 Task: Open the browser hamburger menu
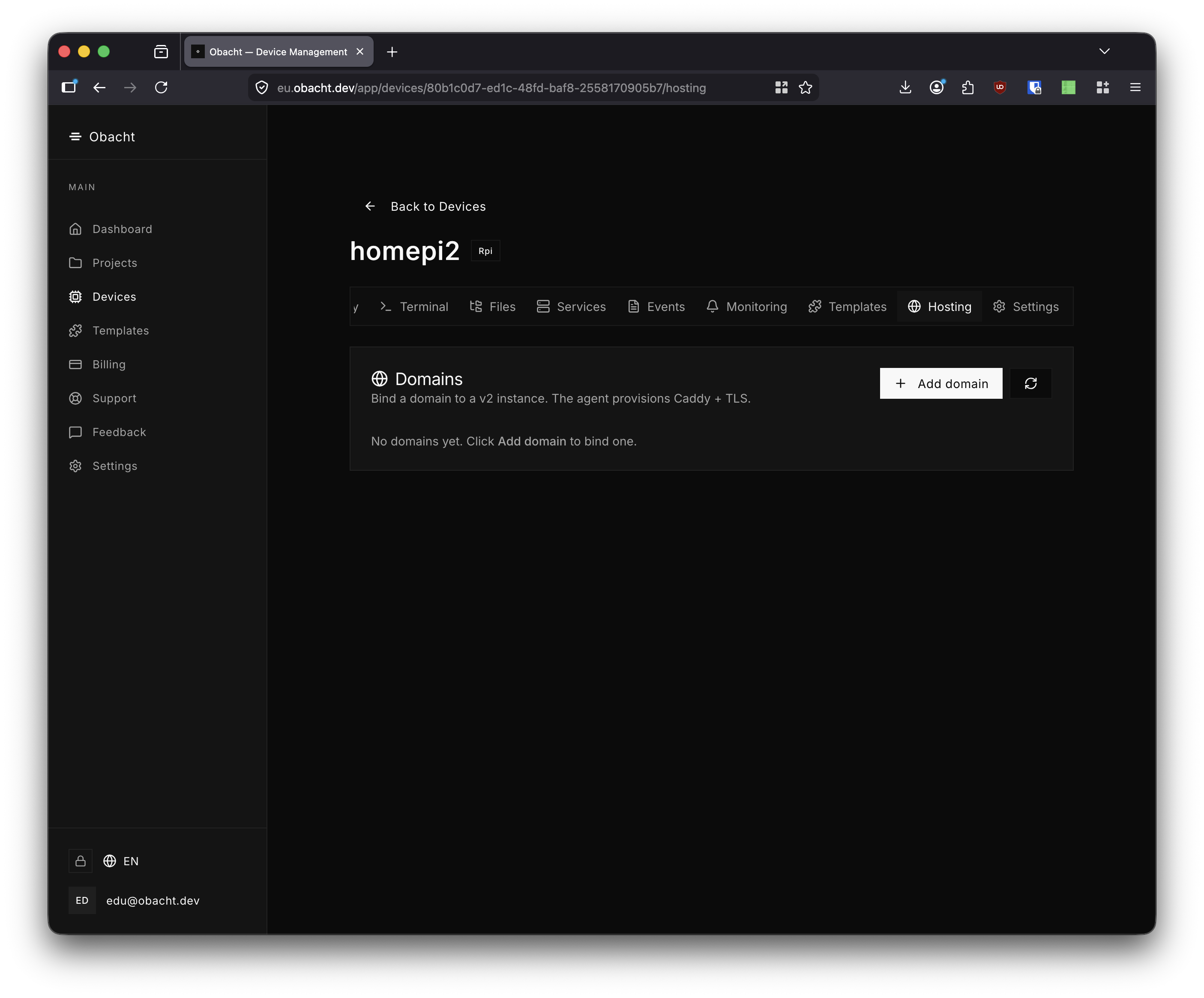point(1135,87)
